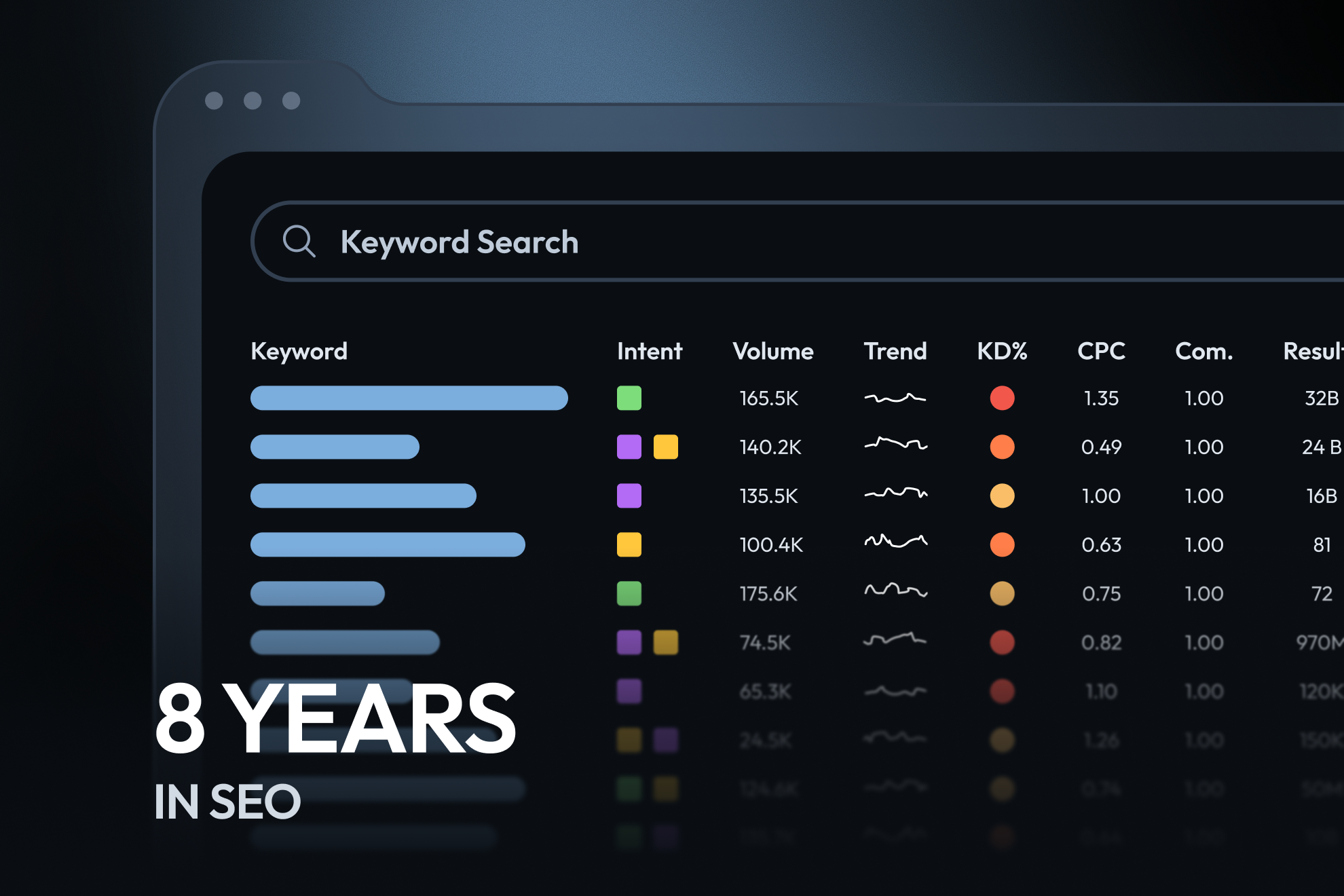This screenshot has width=1344, height=896.
Task: Click the Keyword column header
Action: click(299, 351)
